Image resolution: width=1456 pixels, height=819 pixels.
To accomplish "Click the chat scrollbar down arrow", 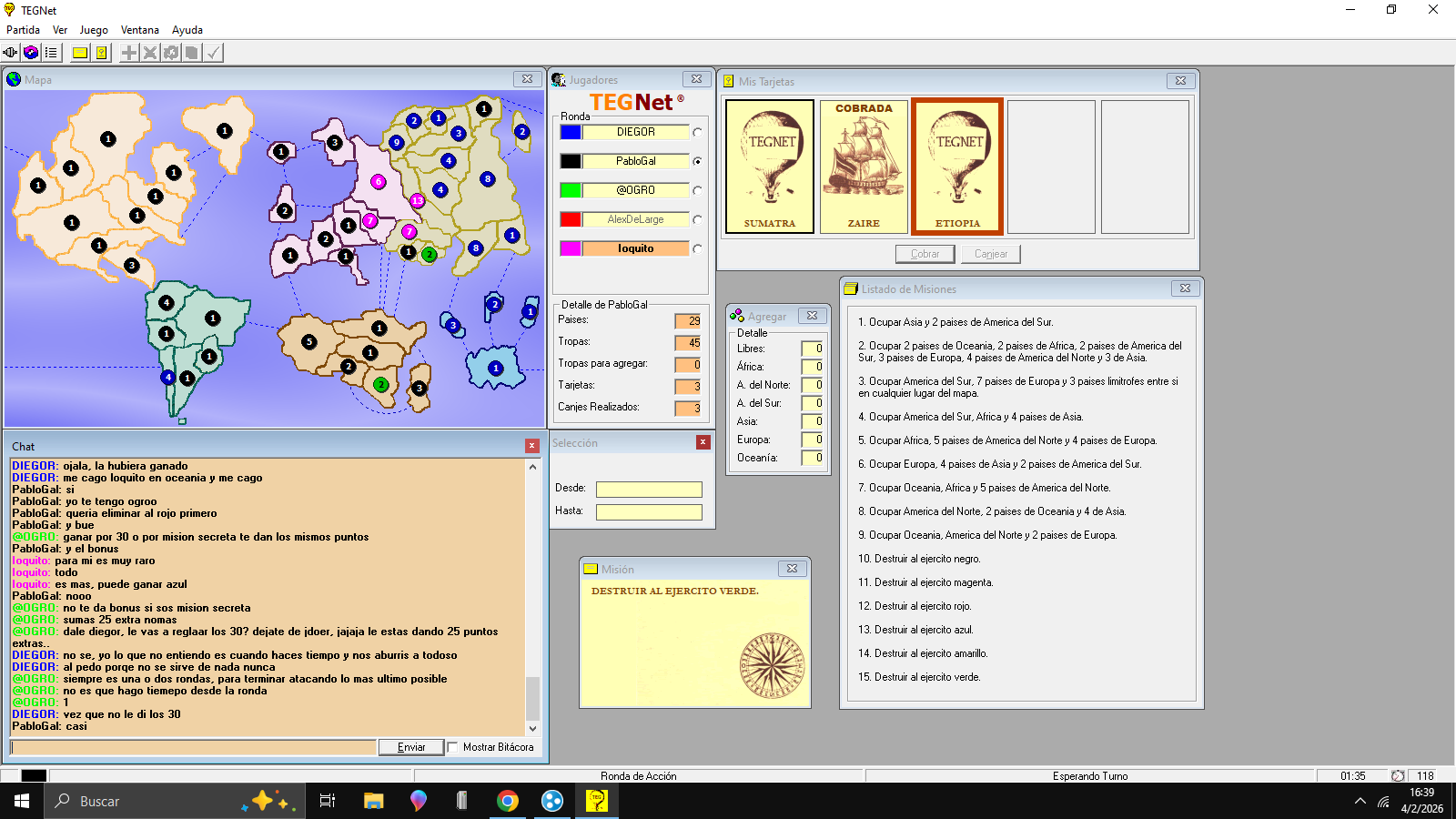I will pyautogui.click(x=533, y=728).
